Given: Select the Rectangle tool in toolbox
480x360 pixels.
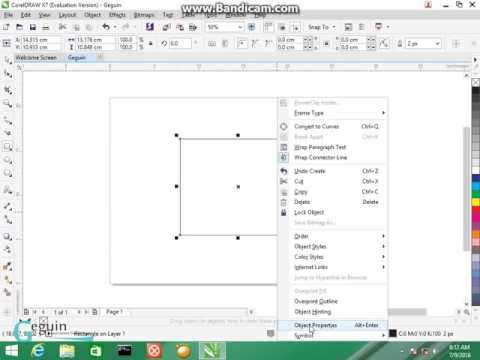Looking at the screenshot, I should coord(7,147).
